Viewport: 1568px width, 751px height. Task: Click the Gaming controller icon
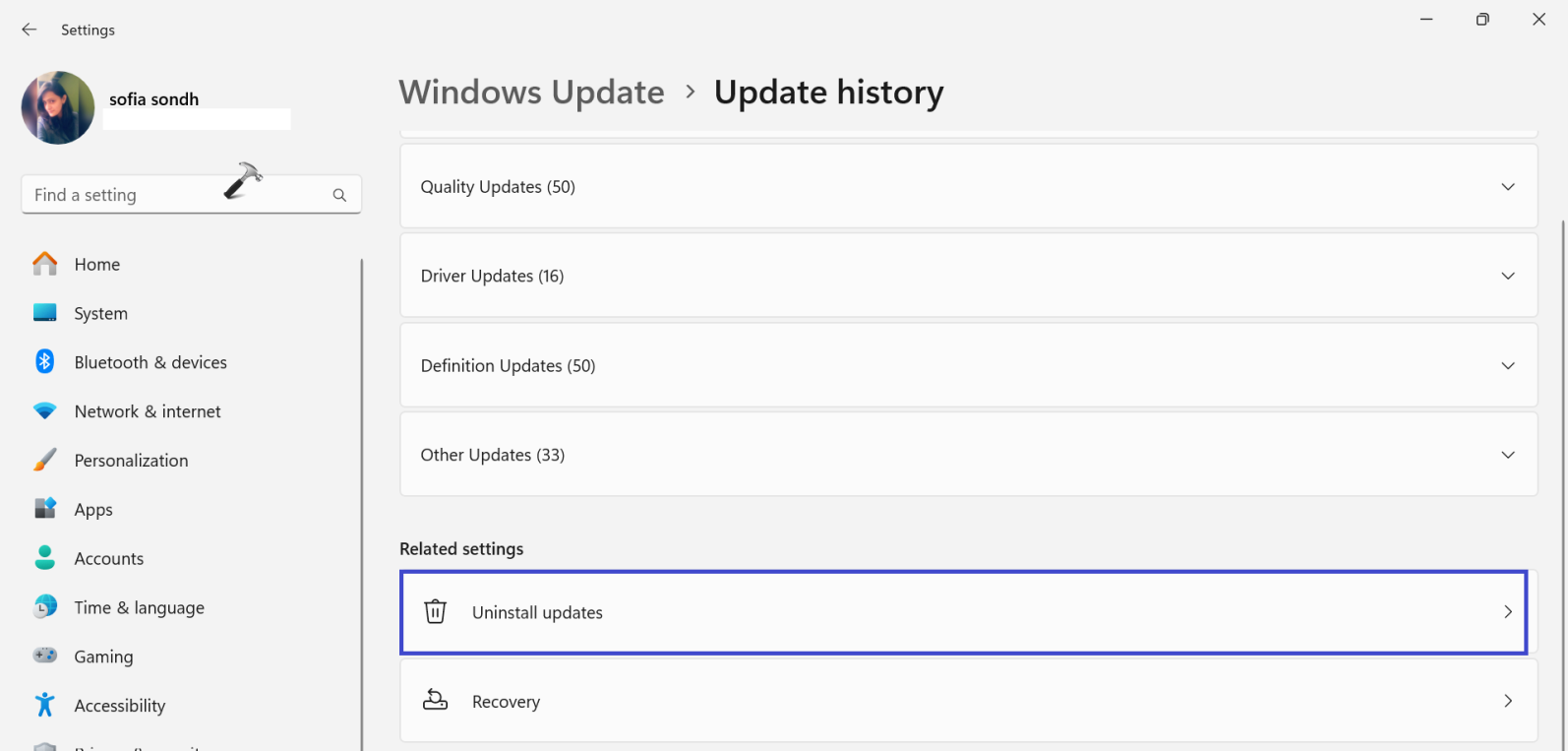45,656
